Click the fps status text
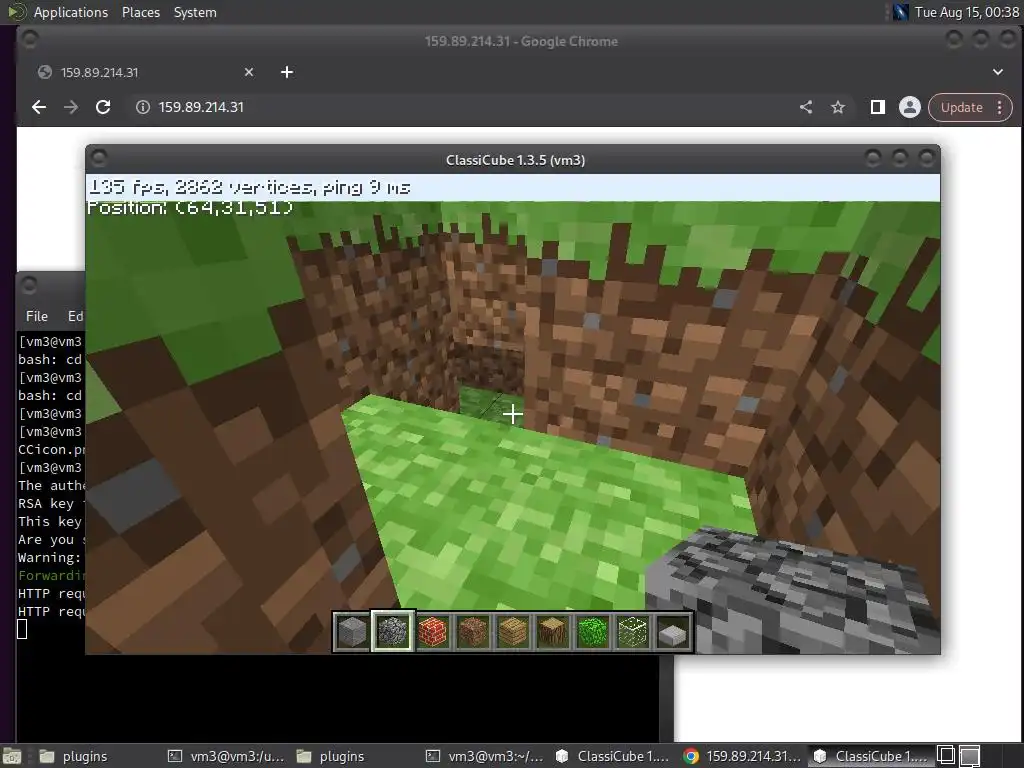The image size is (1024, 768). (x=249, y=188)
